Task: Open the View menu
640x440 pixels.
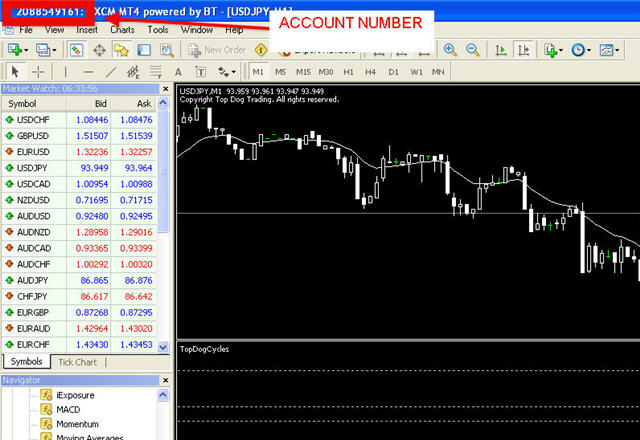Action: 54,30
